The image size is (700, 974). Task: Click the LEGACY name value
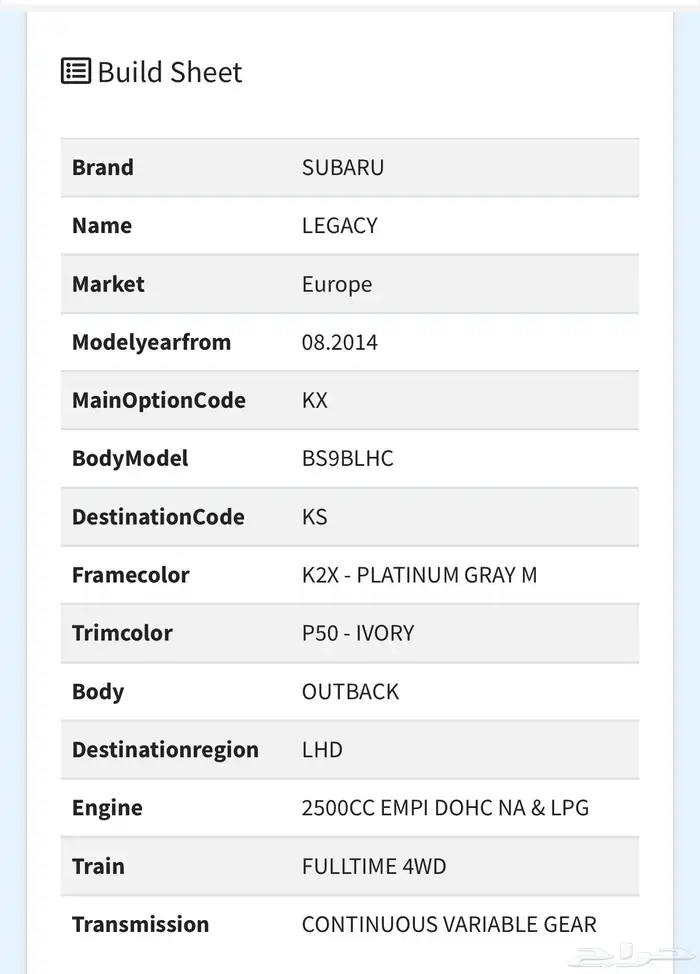(339, 225)
